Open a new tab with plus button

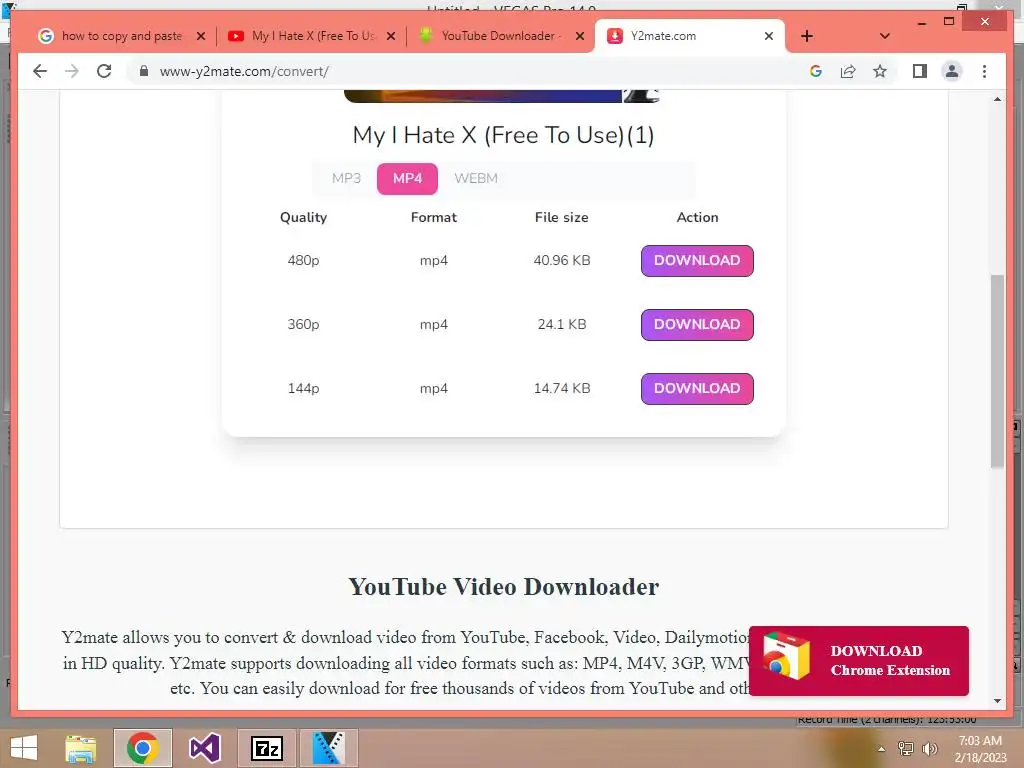[x=807, y=36]
